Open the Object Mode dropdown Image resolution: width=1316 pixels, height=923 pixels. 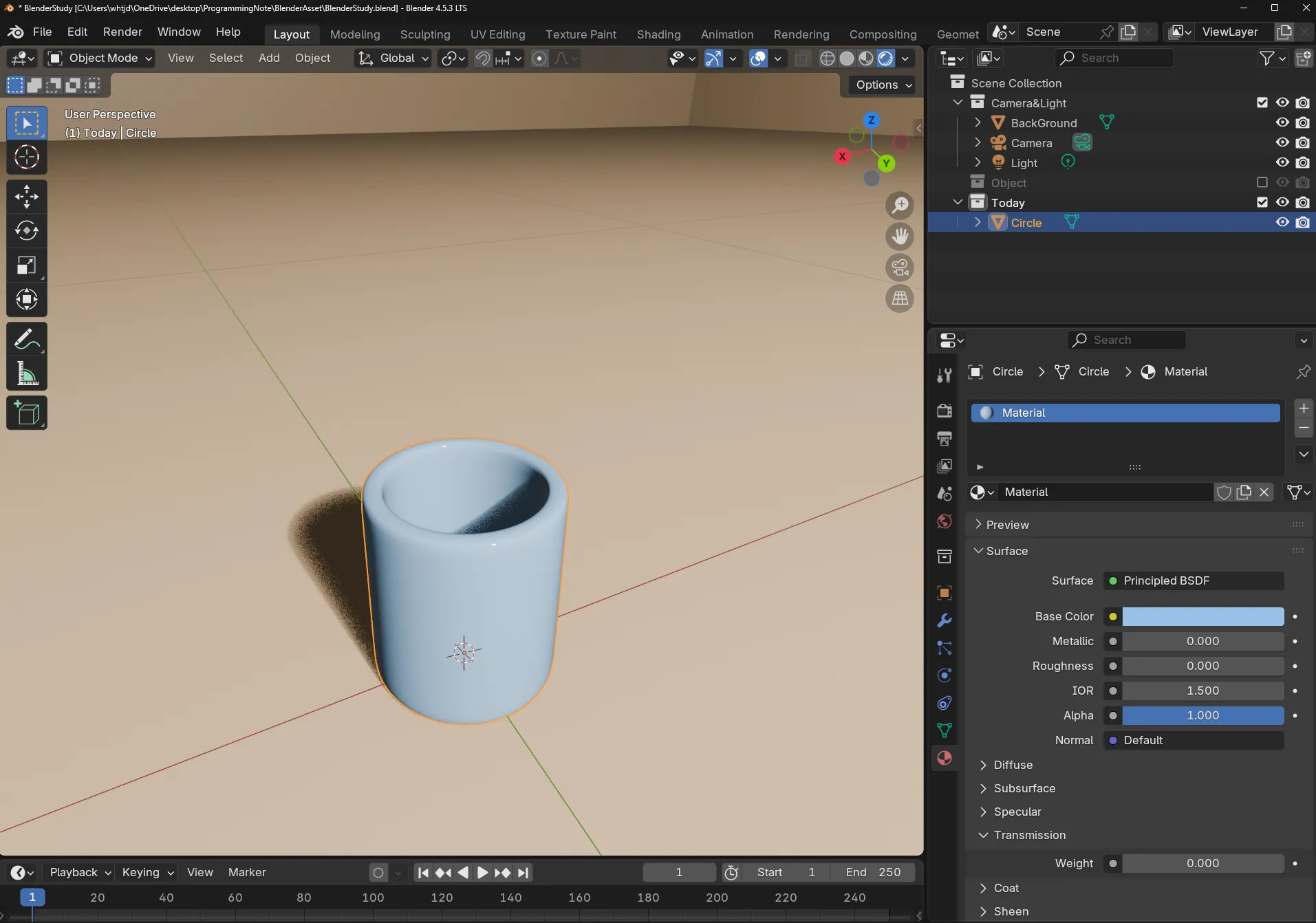pos(100,58)
